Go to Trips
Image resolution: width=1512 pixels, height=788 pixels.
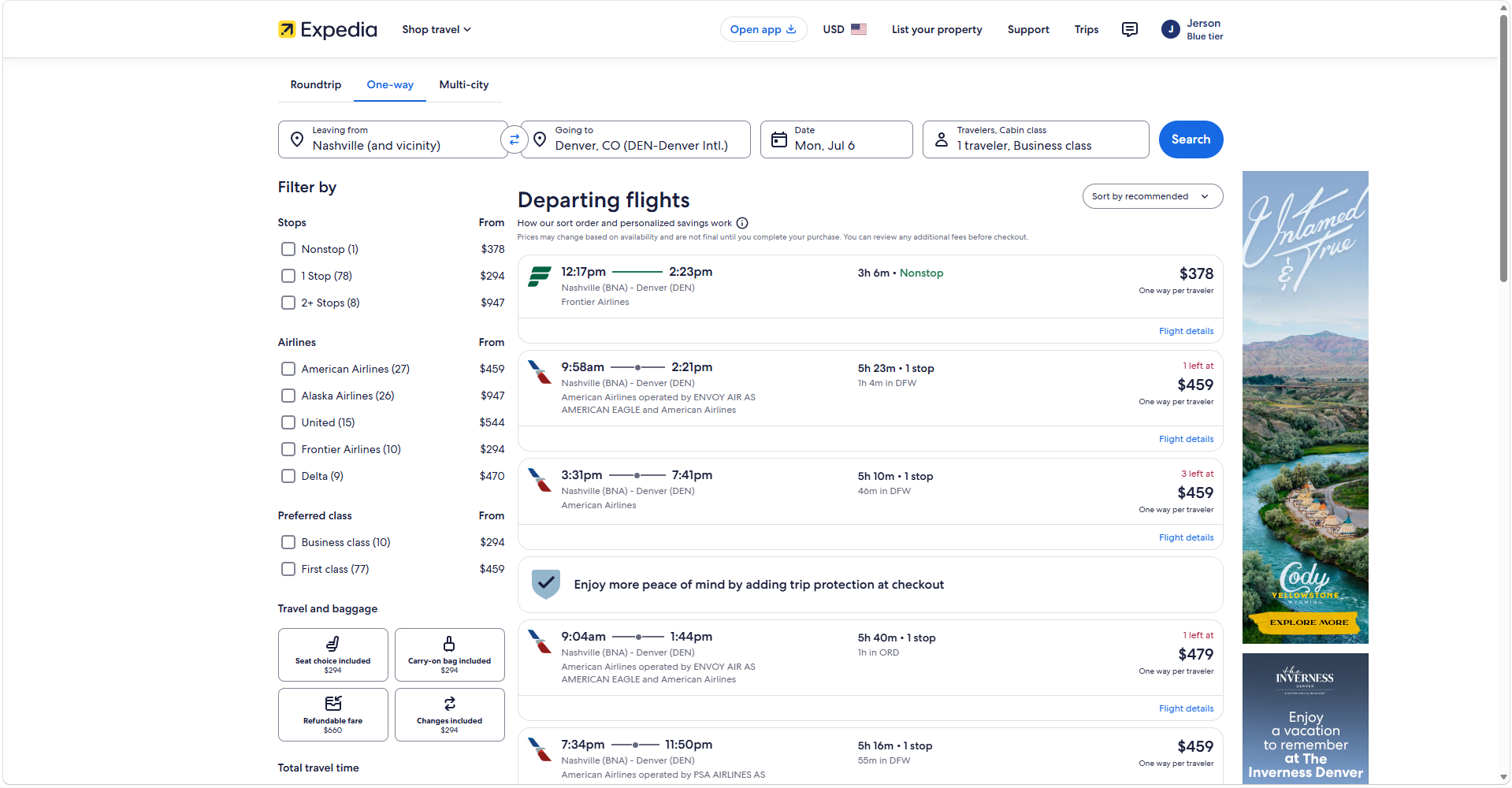(x=1087, y=30)
